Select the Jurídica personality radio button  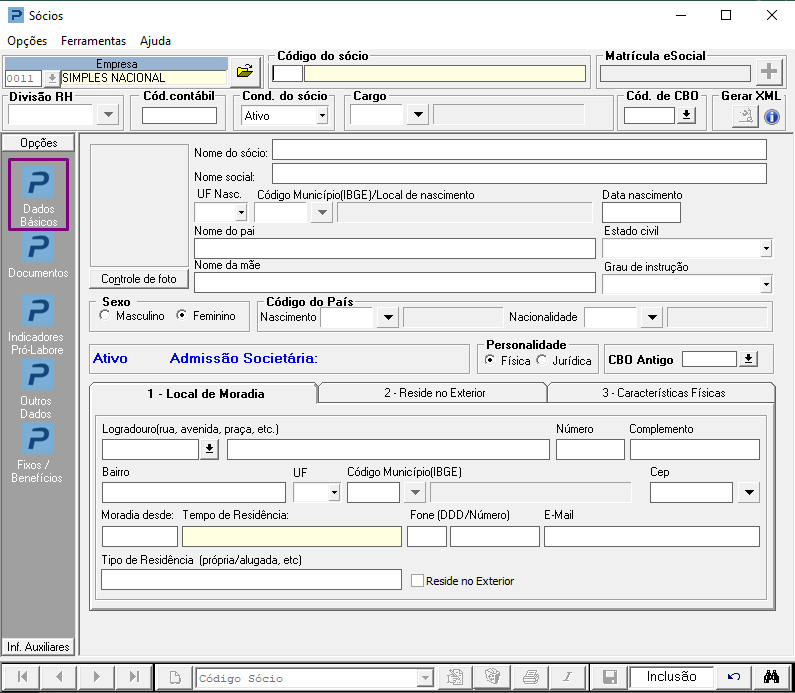click(x=541, y=360)
